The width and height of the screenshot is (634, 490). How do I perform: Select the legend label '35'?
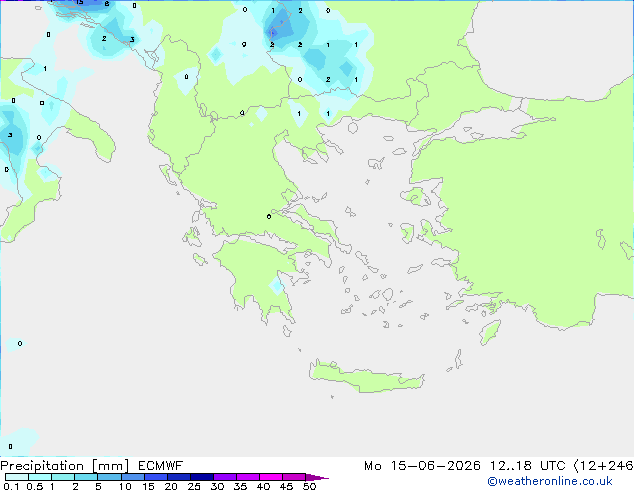[240, 486]
